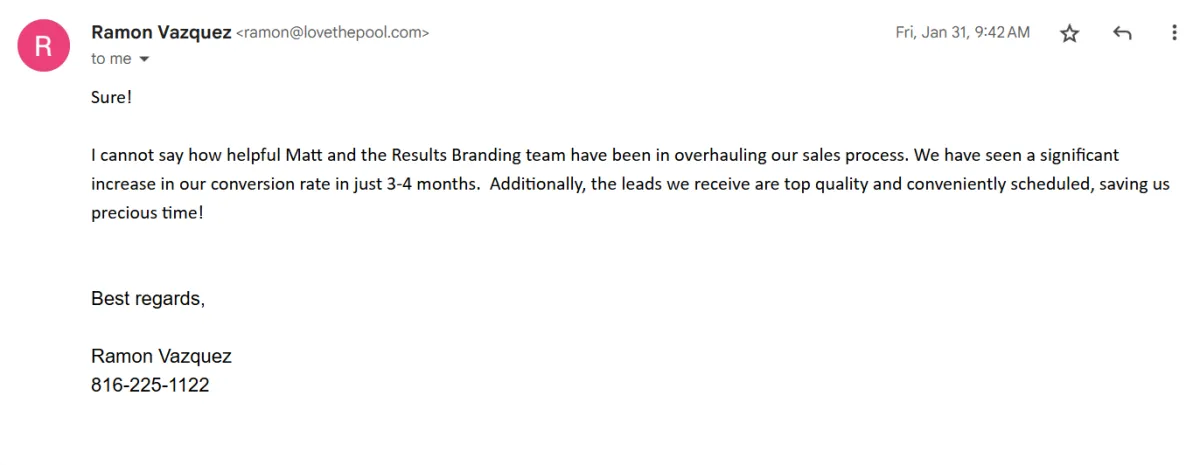Click the "Best regards," closing line

click(148, 298)
